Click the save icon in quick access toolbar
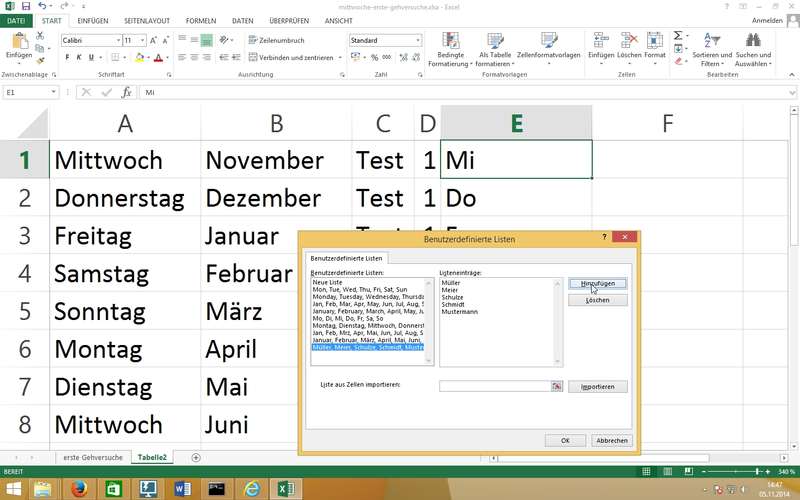This screenshot has height=500, width=800. coord(27,6)
